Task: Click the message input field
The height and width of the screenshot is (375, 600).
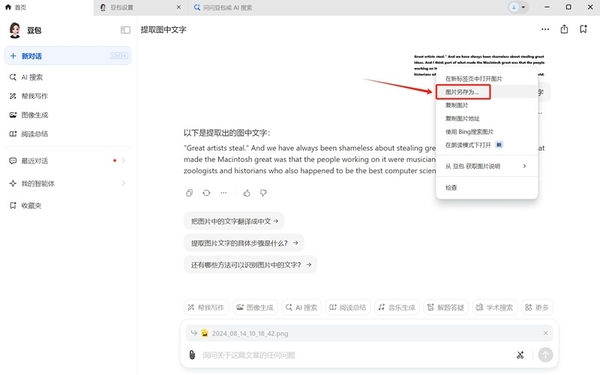Action: (356, 355)
